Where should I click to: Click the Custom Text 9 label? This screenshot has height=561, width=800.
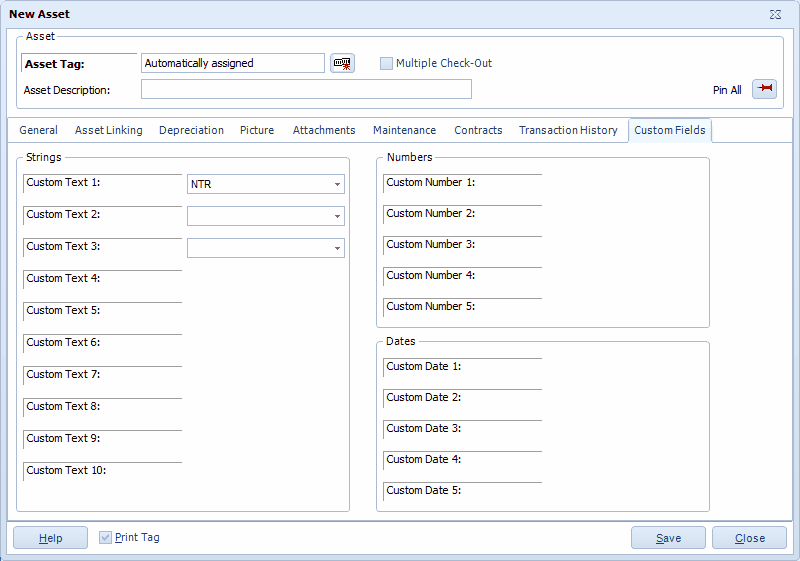click(x=63, y=439)
